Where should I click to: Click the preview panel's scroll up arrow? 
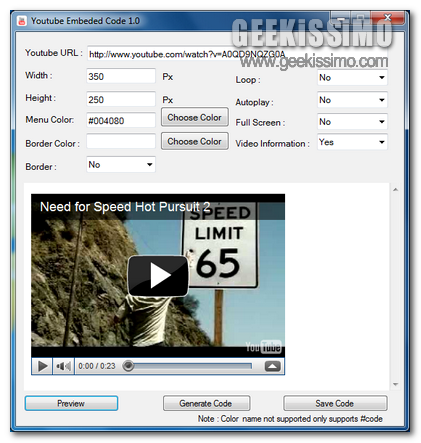pyautogui.click(x=396, y=190)
